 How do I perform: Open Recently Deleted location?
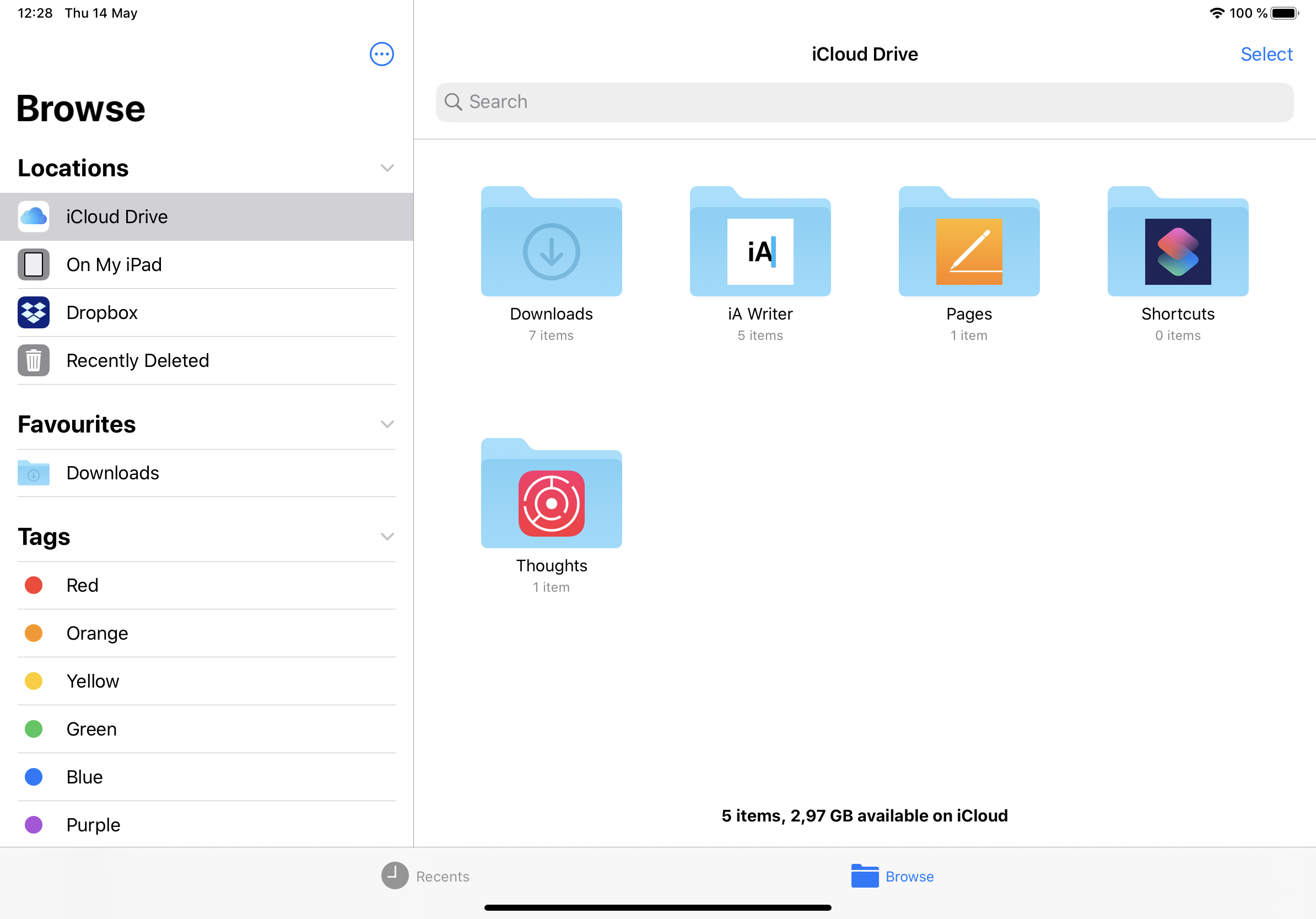pyautogui.click(x=206, y=360)
